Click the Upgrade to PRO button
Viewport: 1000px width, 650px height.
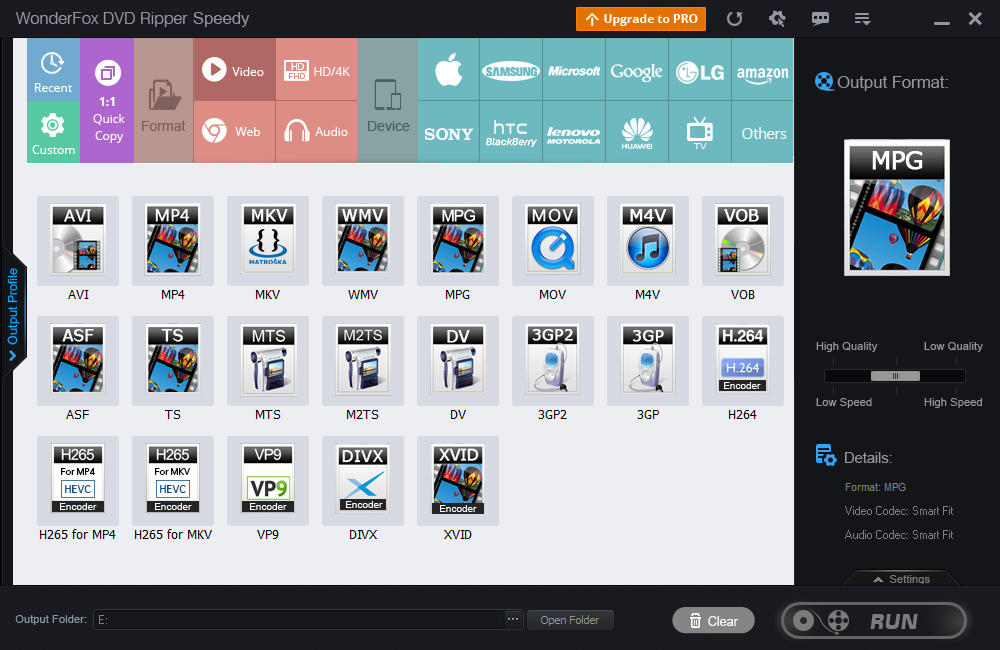point(640,18)
